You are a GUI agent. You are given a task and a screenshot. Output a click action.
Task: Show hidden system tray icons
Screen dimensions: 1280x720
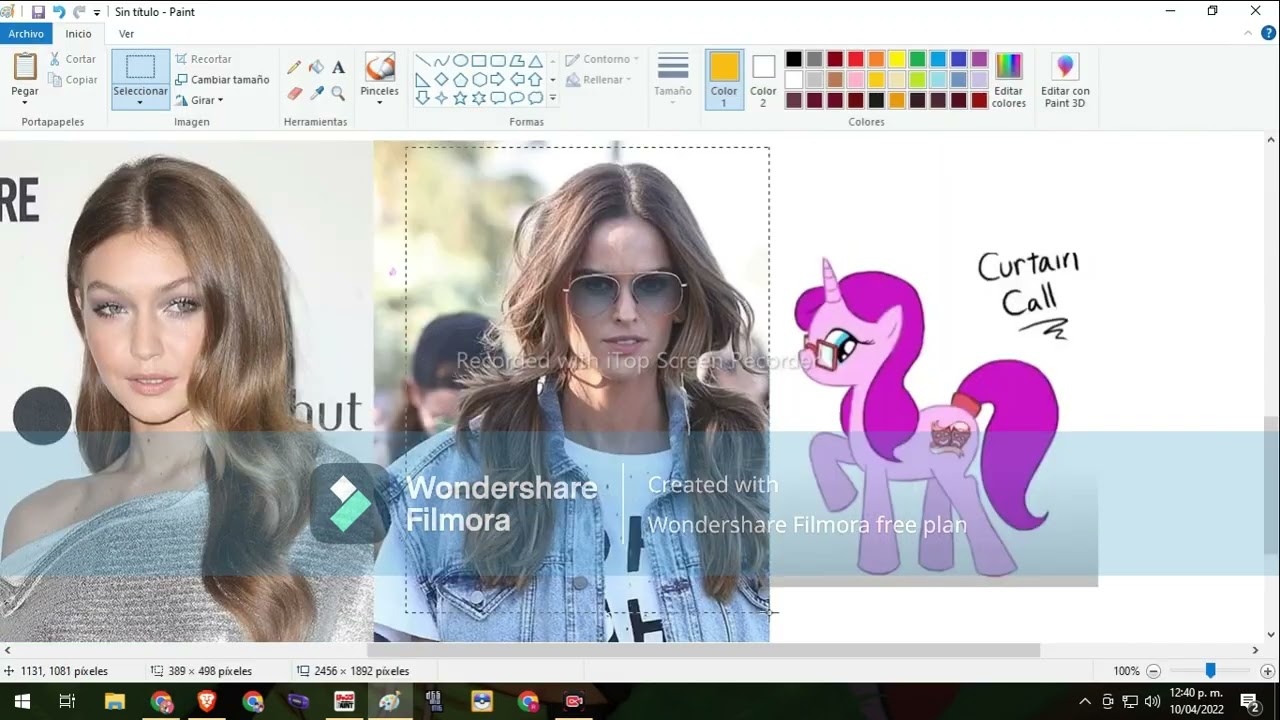click(1085, 701)
